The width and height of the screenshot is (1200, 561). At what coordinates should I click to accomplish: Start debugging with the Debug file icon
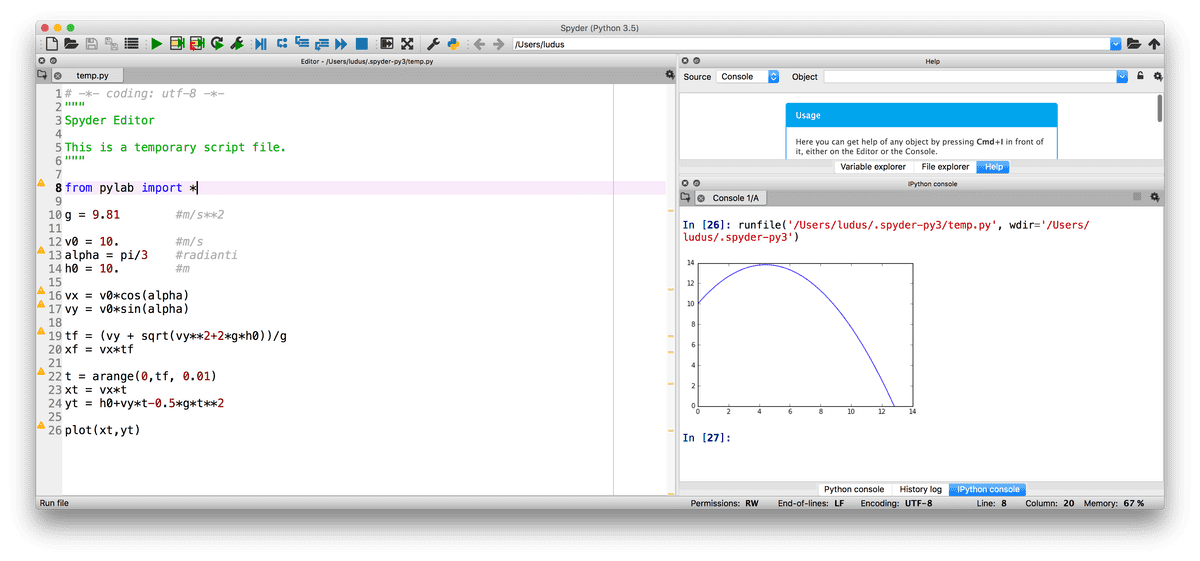261,44
